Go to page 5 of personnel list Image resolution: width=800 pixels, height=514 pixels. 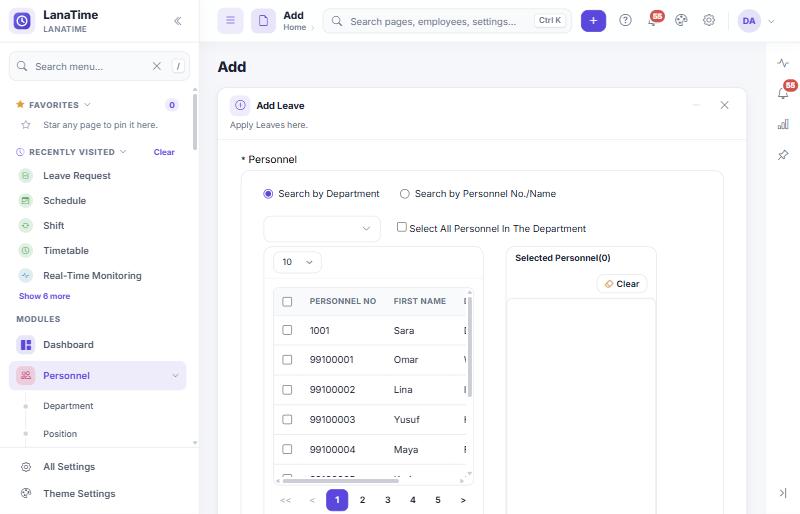[438, 500]
